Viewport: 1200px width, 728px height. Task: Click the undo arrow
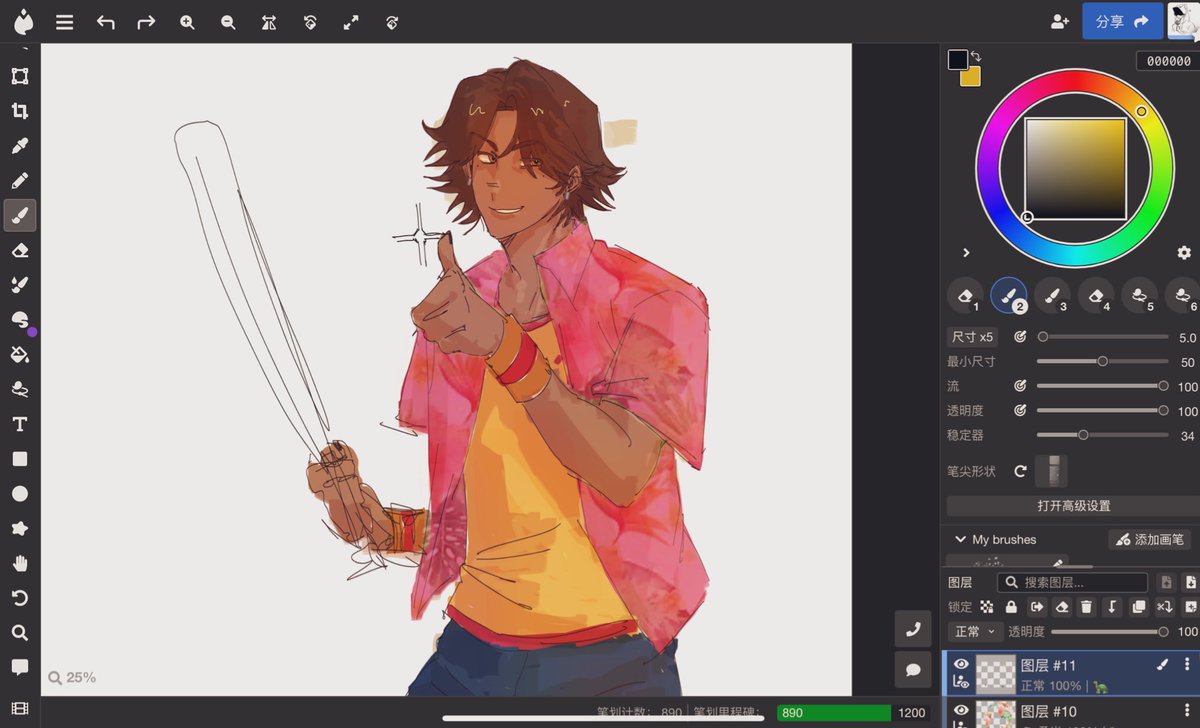click(x=105, y=22)
